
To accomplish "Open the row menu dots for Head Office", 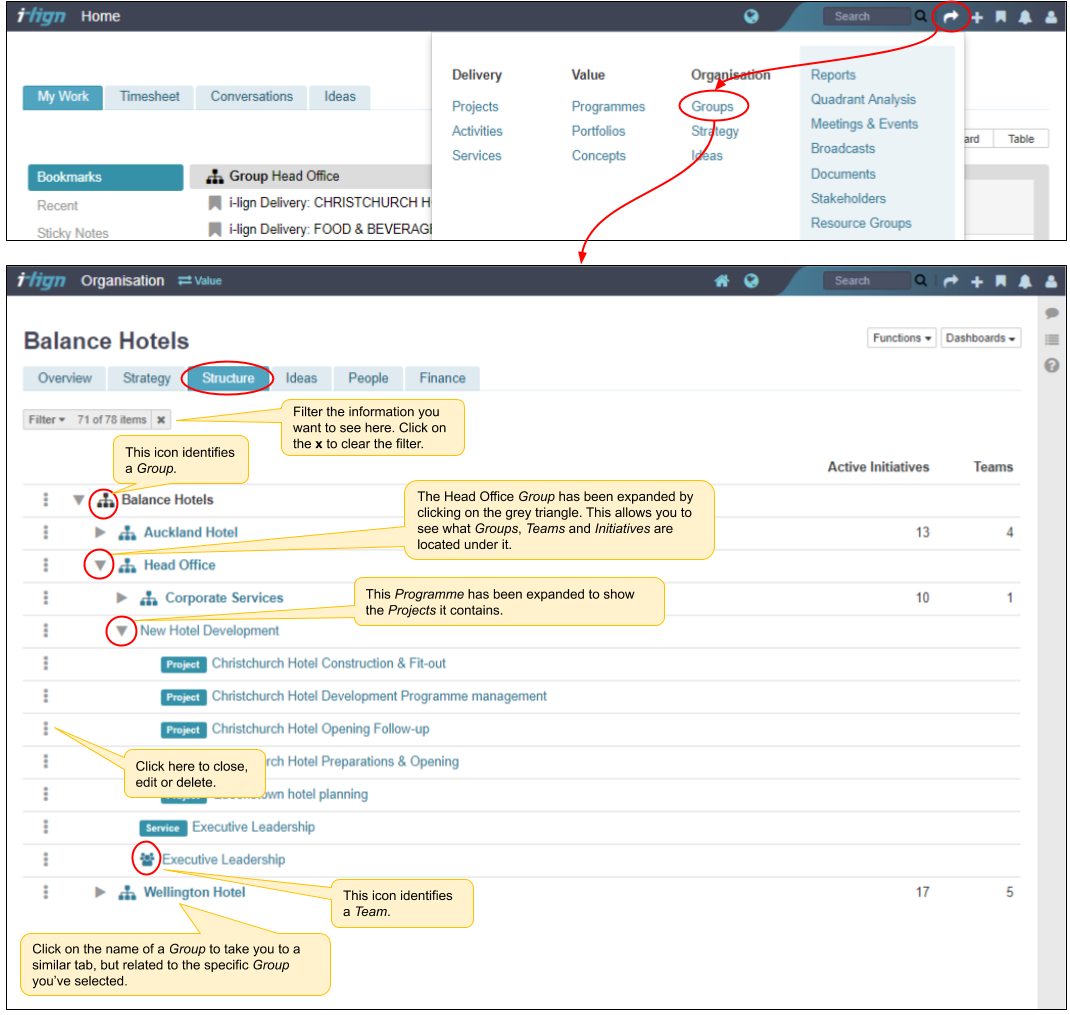I will click(x=46, y=565).
